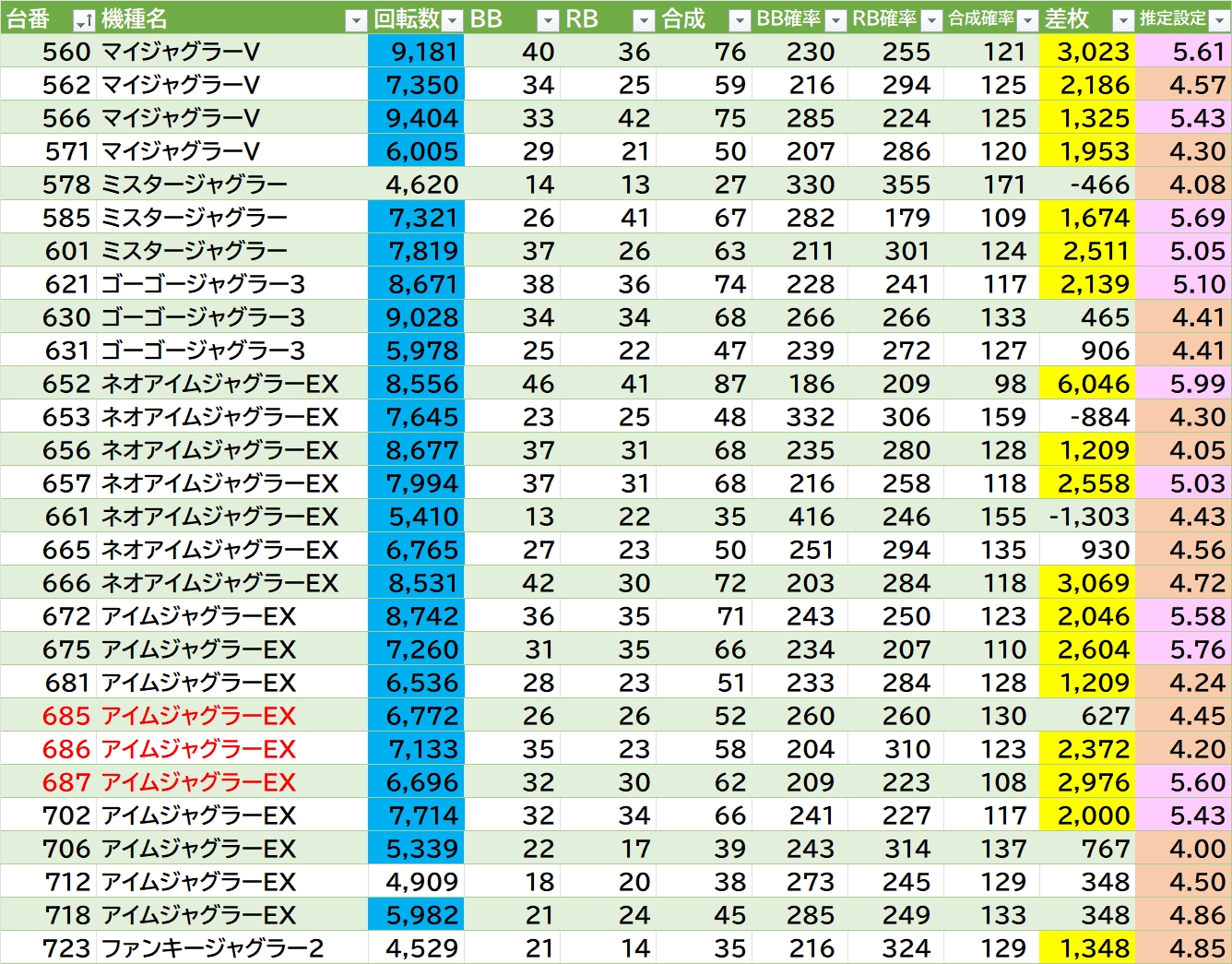Select the blue 9,404 回転数 cell
Screen dimensions: 1232x964
point(416,118)
